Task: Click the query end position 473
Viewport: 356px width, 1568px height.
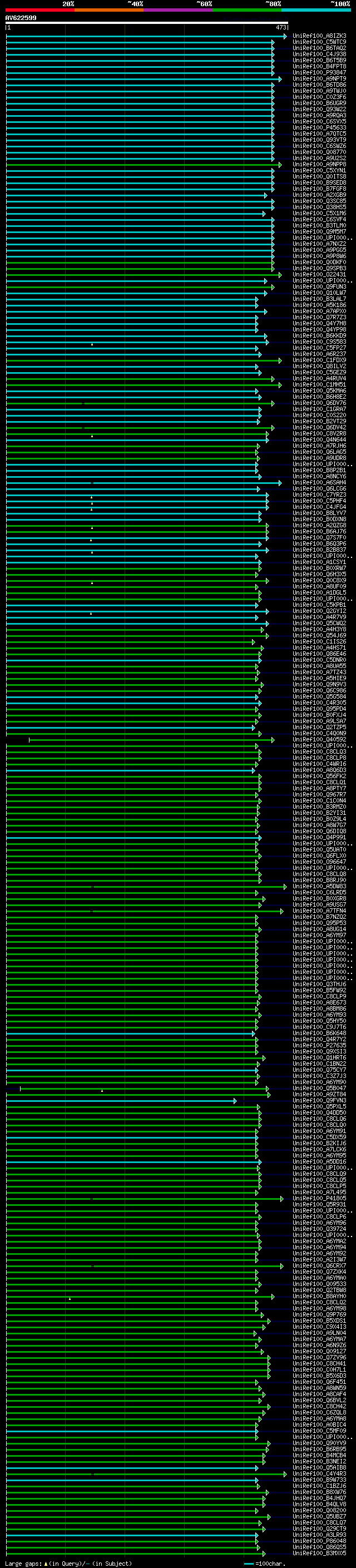Action: point(281,27)
